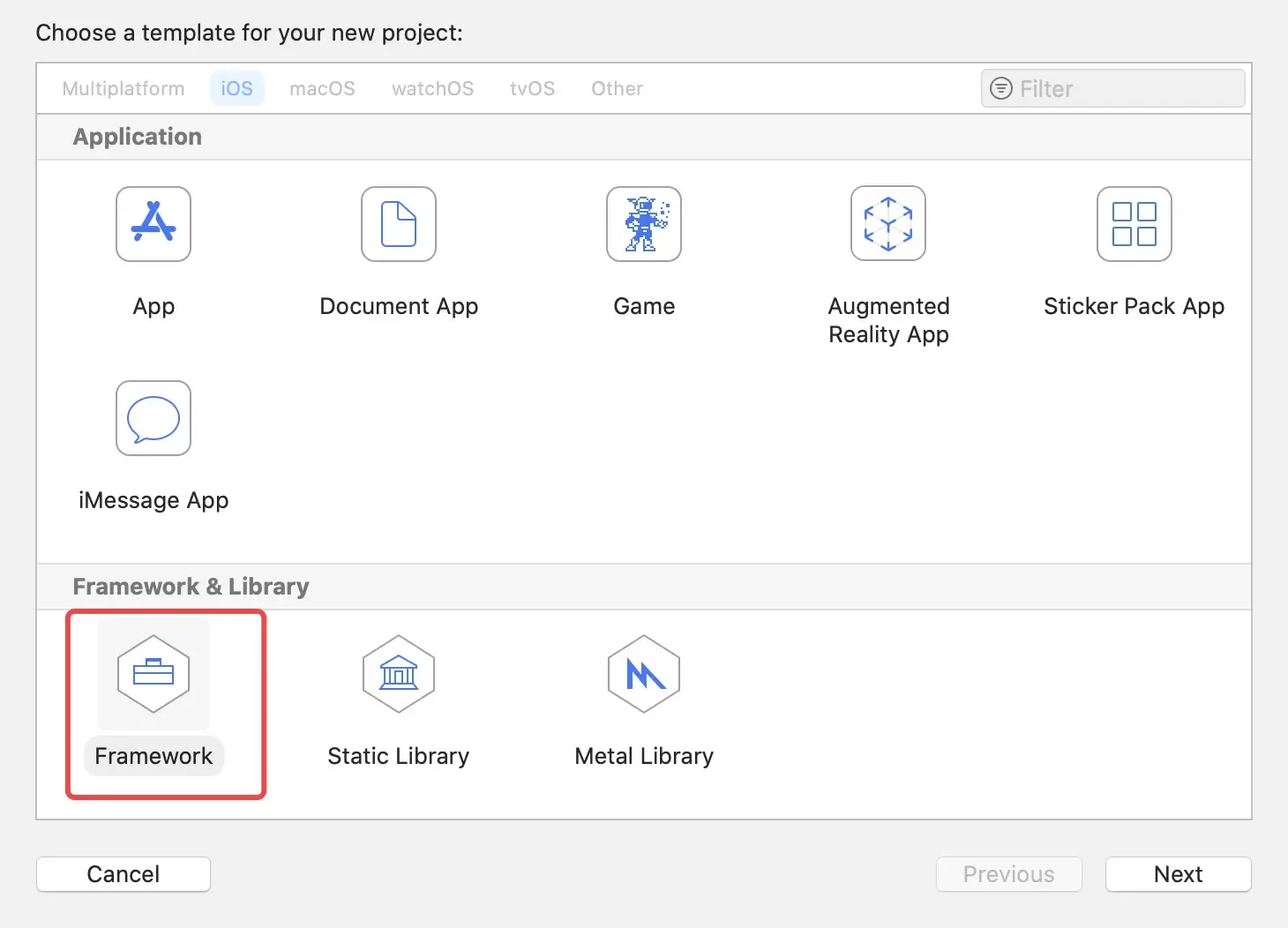
Task: Switch to the tvOS tab
Action: (x=532, y=88)
